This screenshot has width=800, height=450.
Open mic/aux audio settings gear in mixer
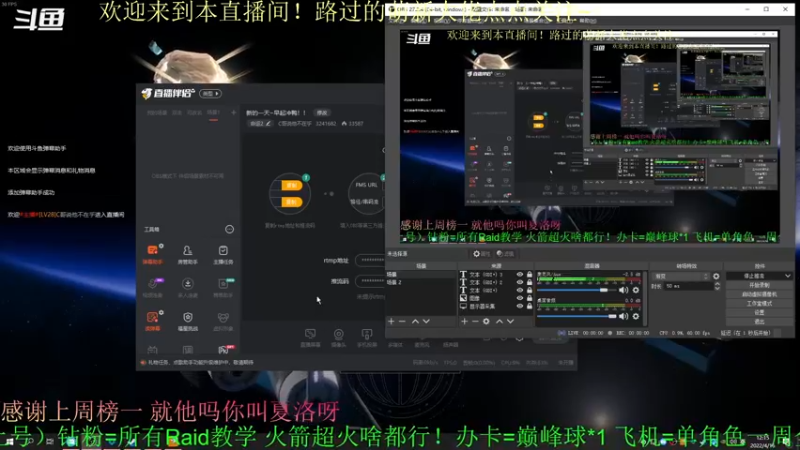(636, 290)
